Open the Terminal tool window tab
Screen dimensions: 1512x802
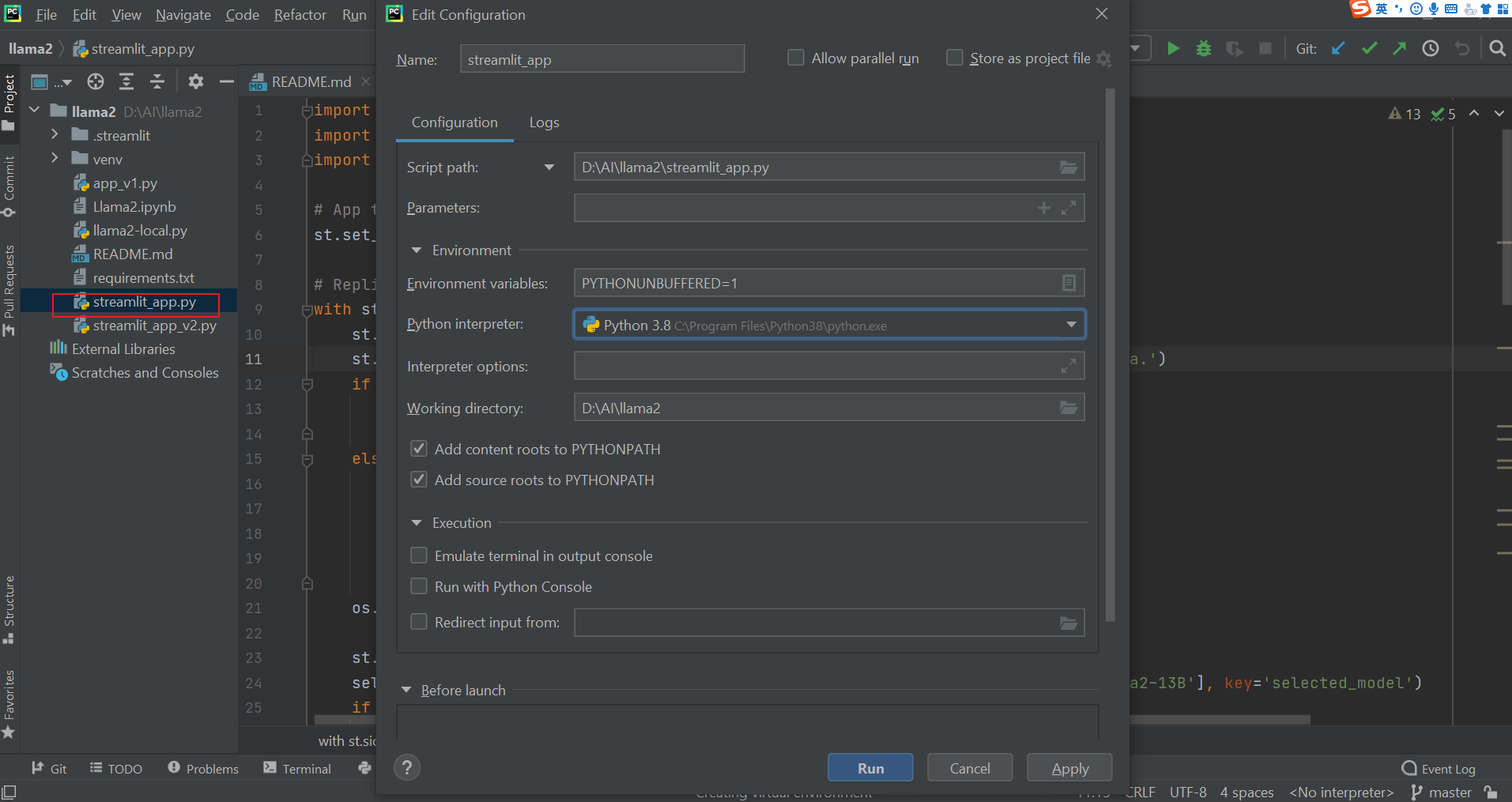(297, 768)
